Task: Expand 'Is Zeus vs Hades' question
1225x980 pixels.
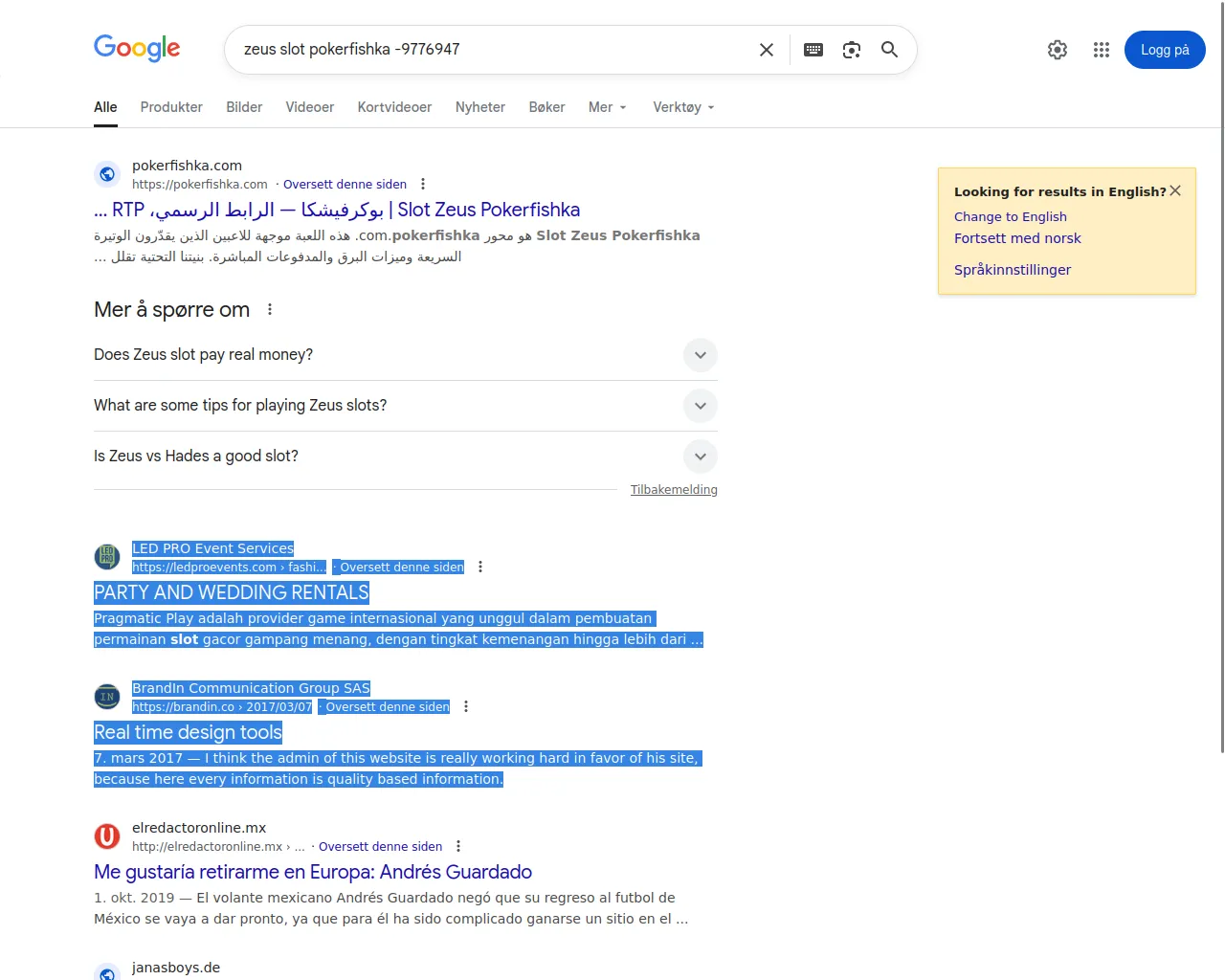Action: tap(700, 457)
